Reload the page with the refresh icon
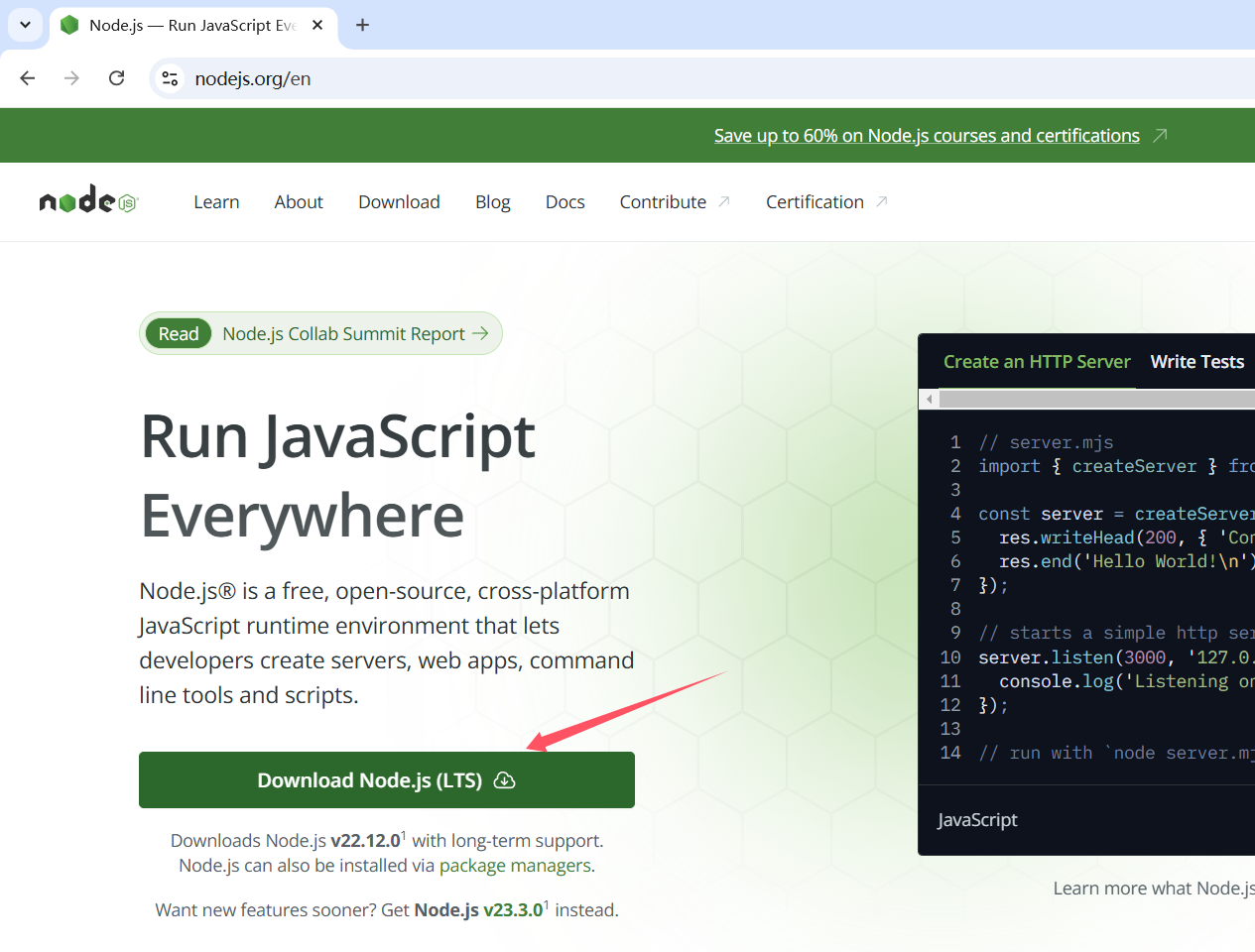Image resolution: width=1255 pixels, height=952 pixels. tap(116, 78)
